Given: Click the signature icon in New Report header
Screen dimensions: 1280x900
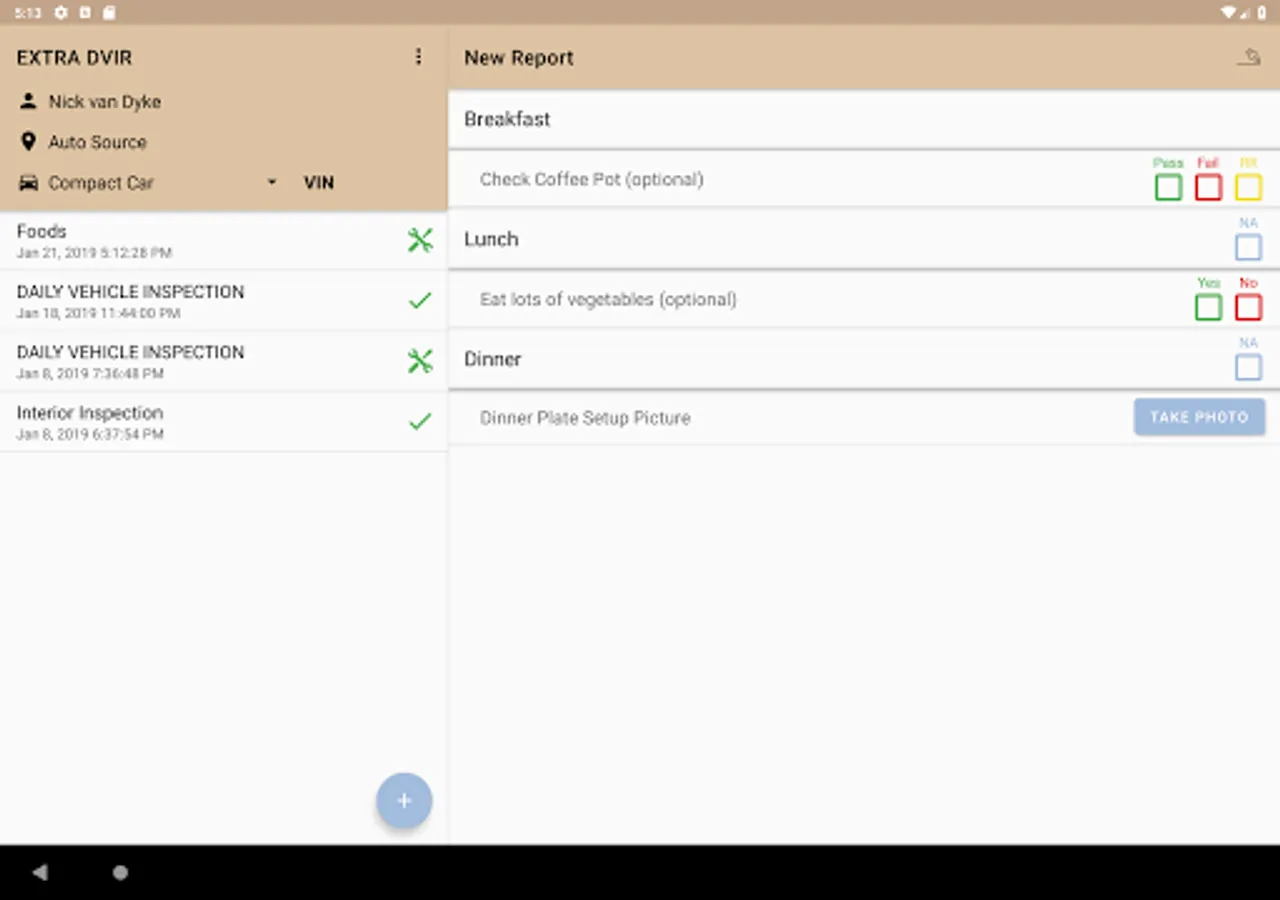Looking at the screenshot, I should tap(1248, 58).
